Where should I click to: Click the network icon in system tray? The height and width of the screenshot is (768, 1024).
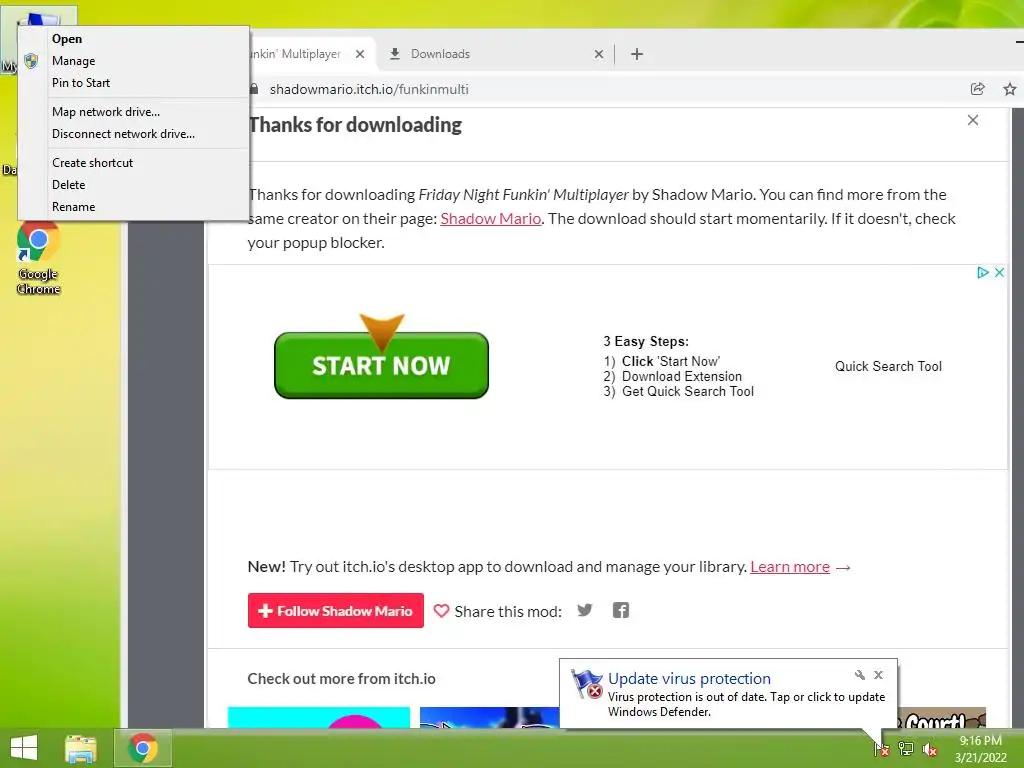click(906, 749)
